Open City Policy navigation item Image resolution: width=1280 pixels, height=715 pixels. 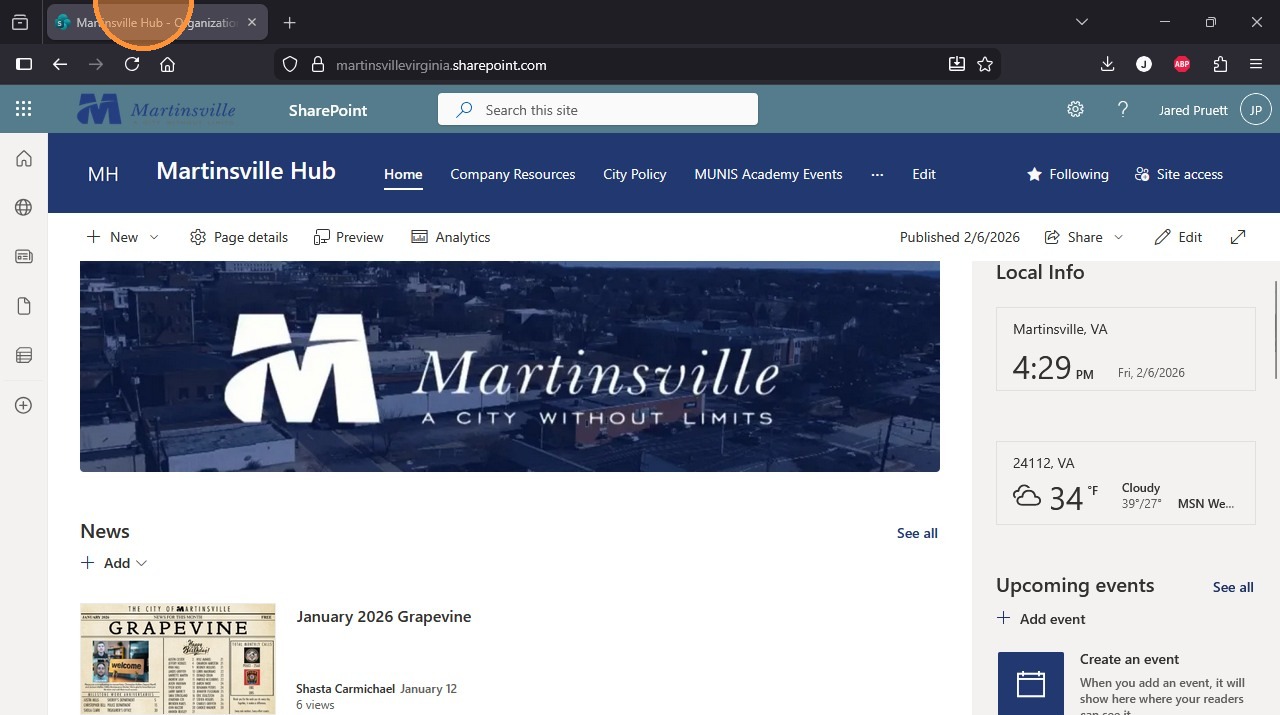pyautogui.click(x=635, y=174)
